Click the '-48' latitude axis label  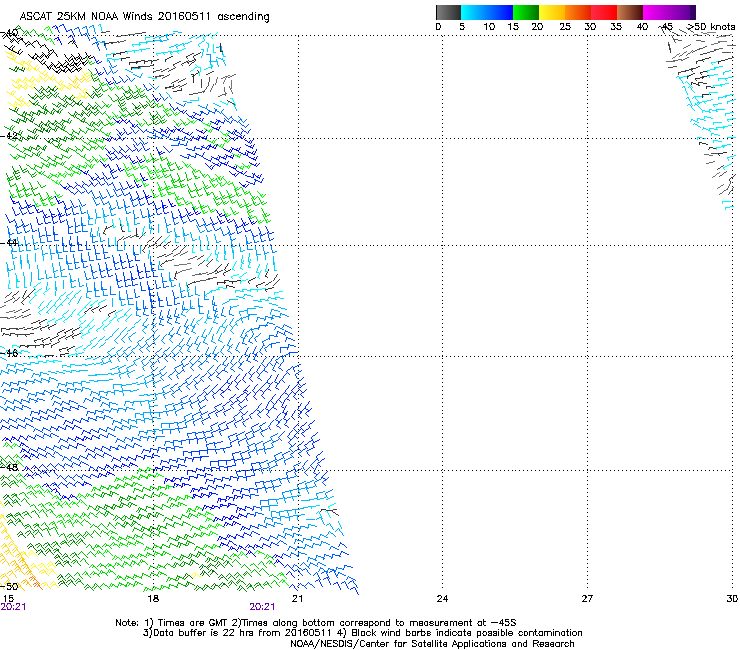[9, 467]
